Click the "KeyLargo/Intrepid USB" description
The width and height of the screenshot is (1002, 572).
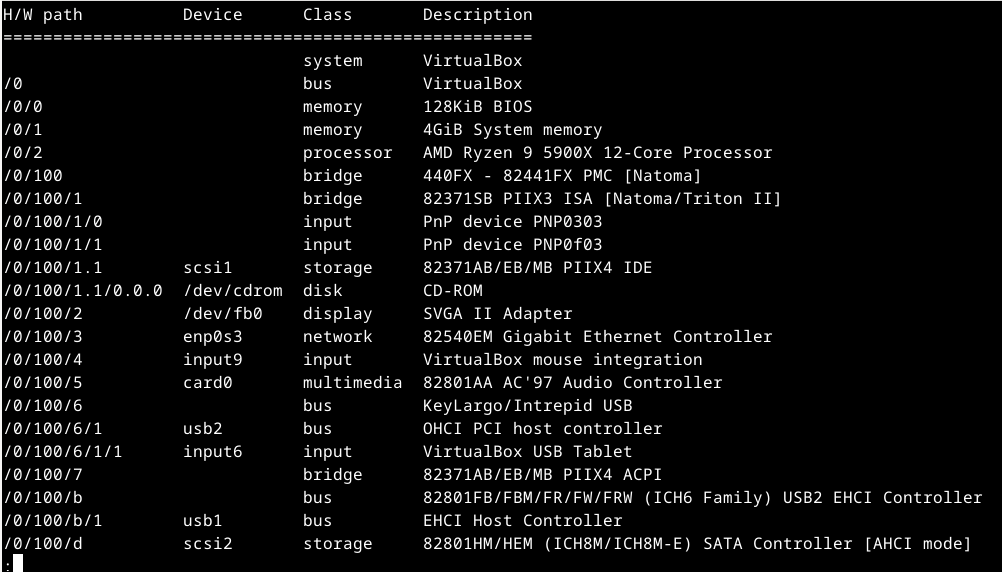pyautogui.click(x=527, y=406)
